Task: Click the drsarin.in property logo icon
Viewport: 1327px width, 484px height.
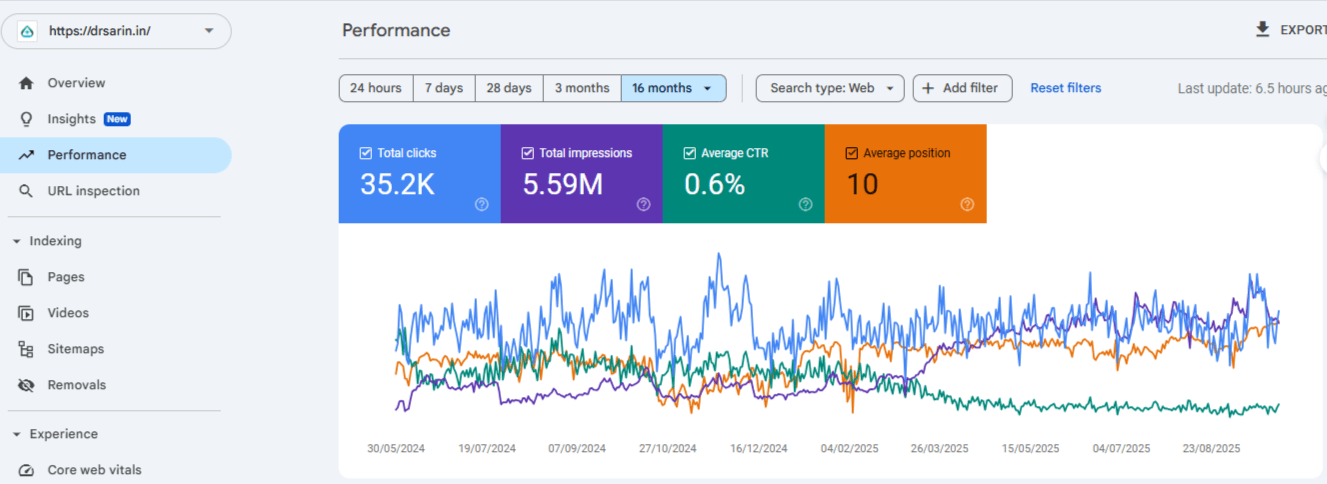Action: [27, 31]
